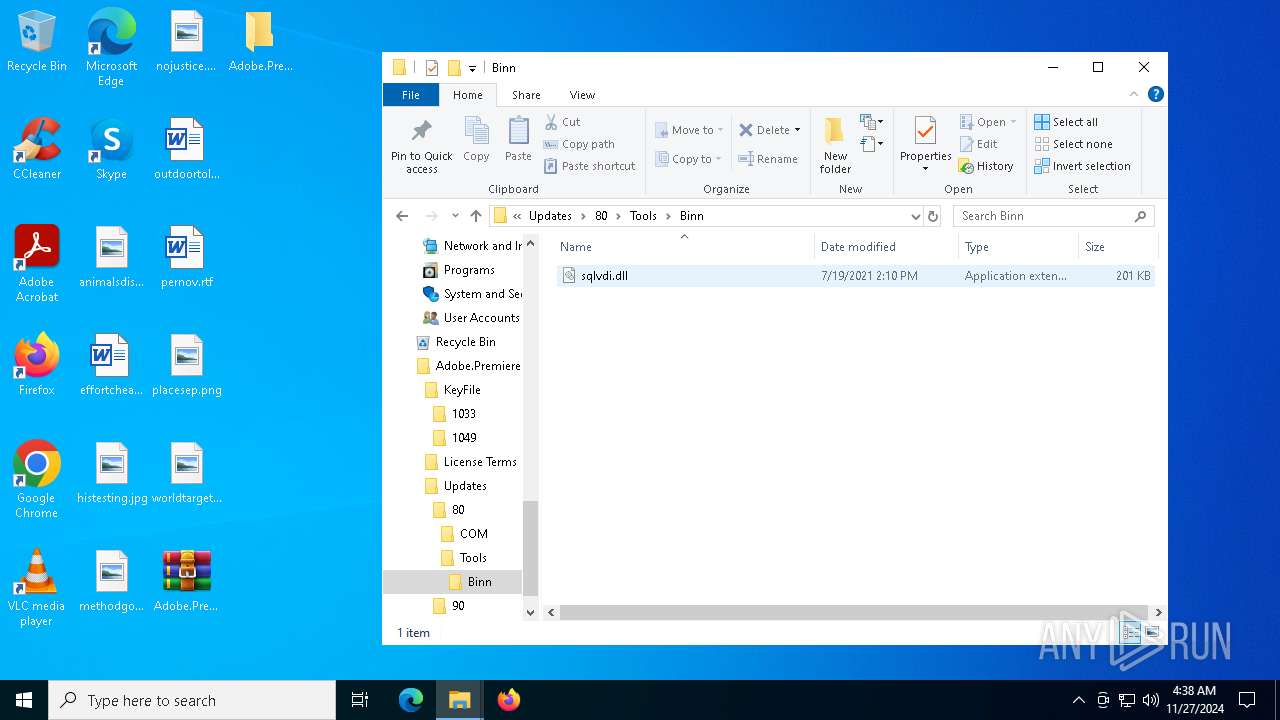Expand the Open button dropdown
1280x720 pixels.
[x=1013, y=122]
